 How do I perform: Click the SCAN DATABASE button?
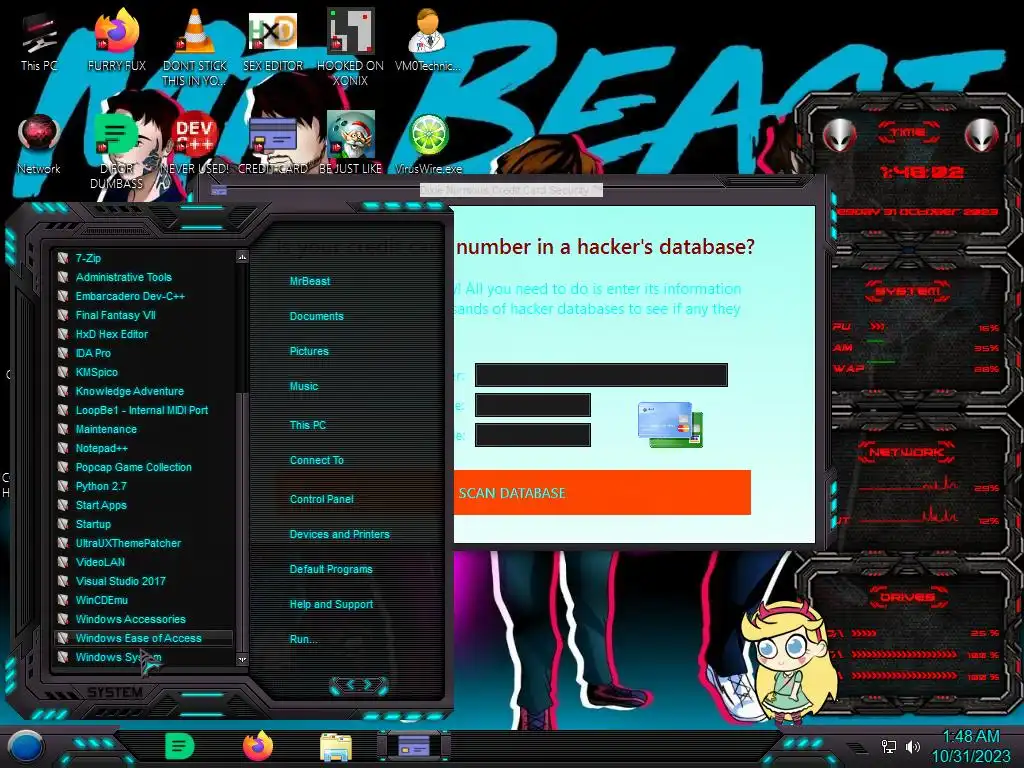tap(602, 492)
